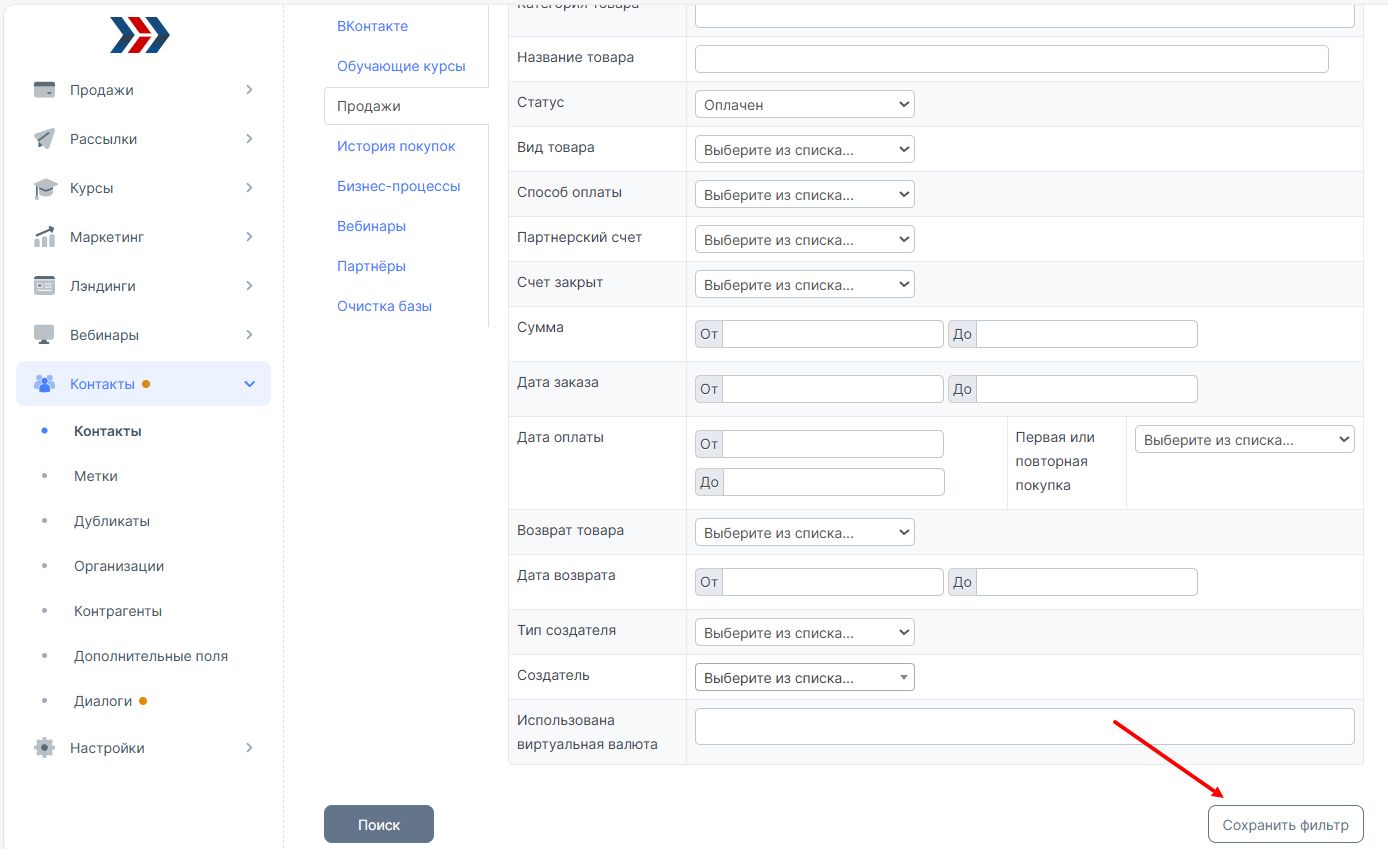This screenshot has height=849, width=1388.
Task: Open the Дополнительные поля submenu item
Action: coord(151,656)
